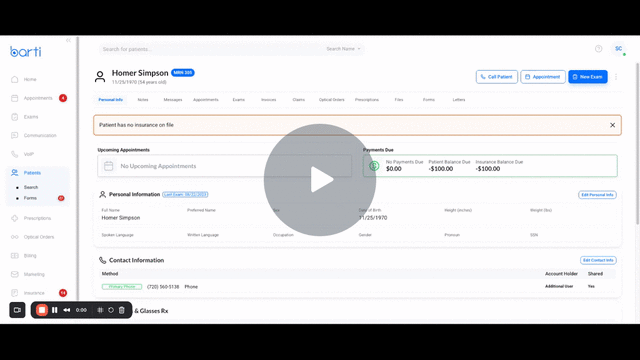Restart recording using the circular arrow icon
Viewport: 640px width, 360px height.
pos(111,310)
